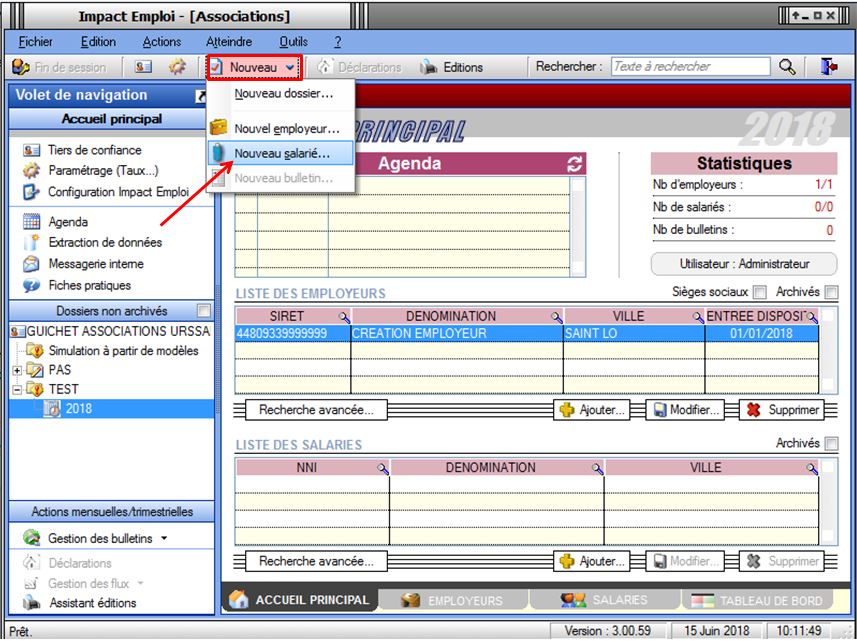Click the search icon in salariés VILLE header
Image resolution: width=857 pixels, height=641 pixels.
pyautogui.click(x=812, y=468)
